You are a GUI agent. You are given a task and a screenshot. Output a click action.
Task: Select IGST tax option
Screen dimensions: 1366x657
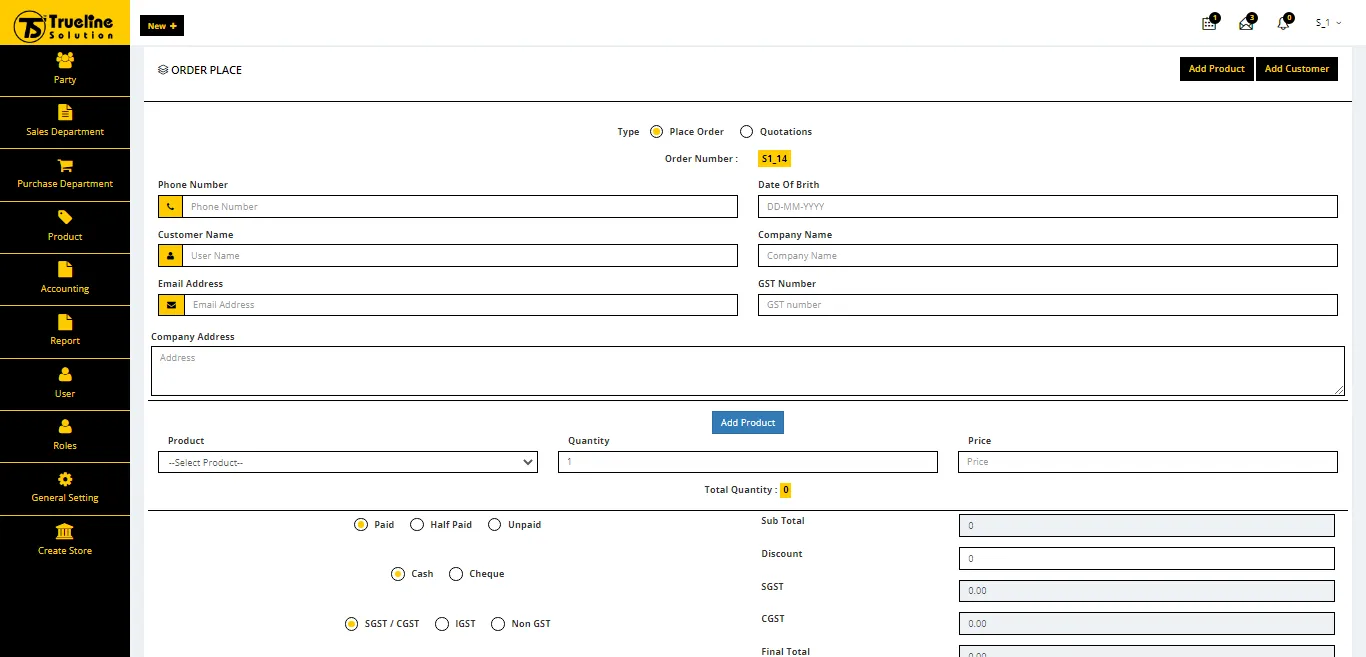(x=442, y=624)
